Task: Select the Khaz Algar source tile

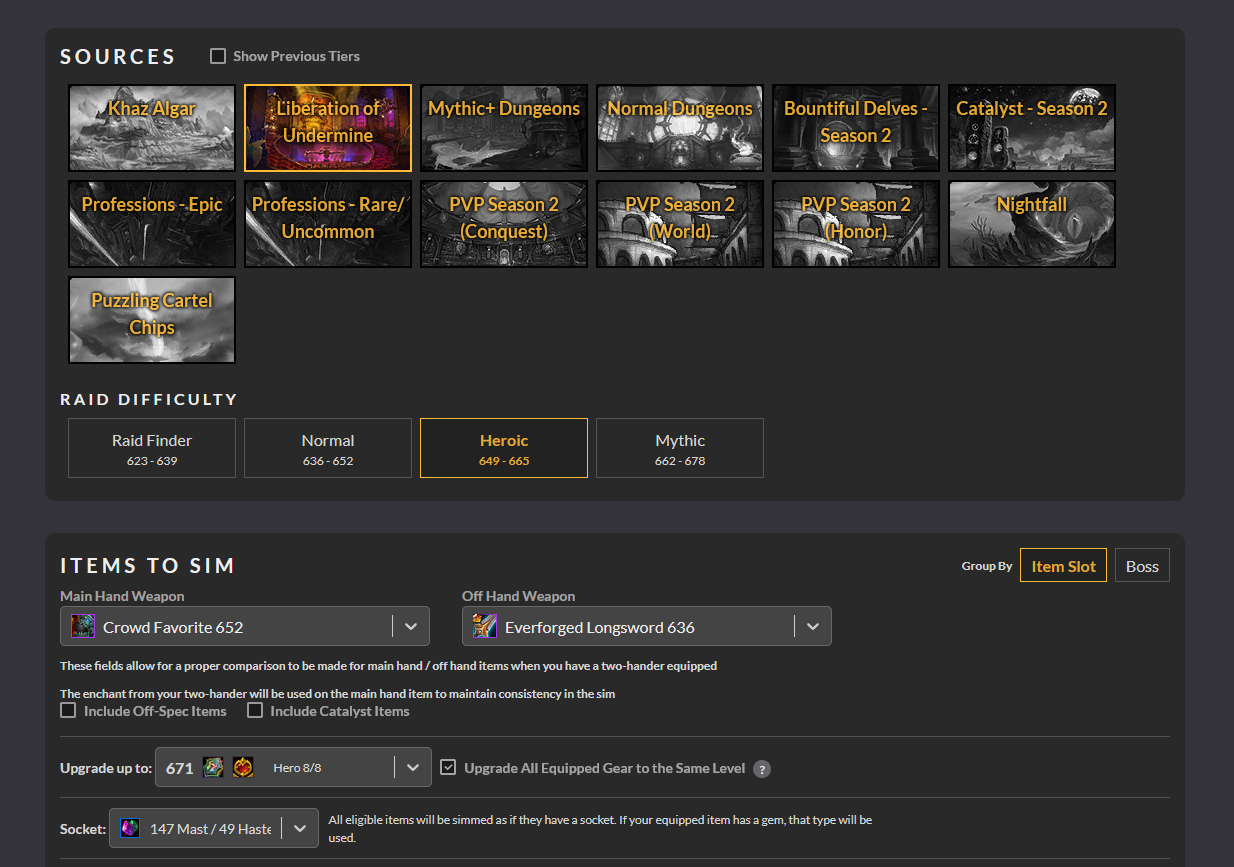Action: [x=152, y=128]
